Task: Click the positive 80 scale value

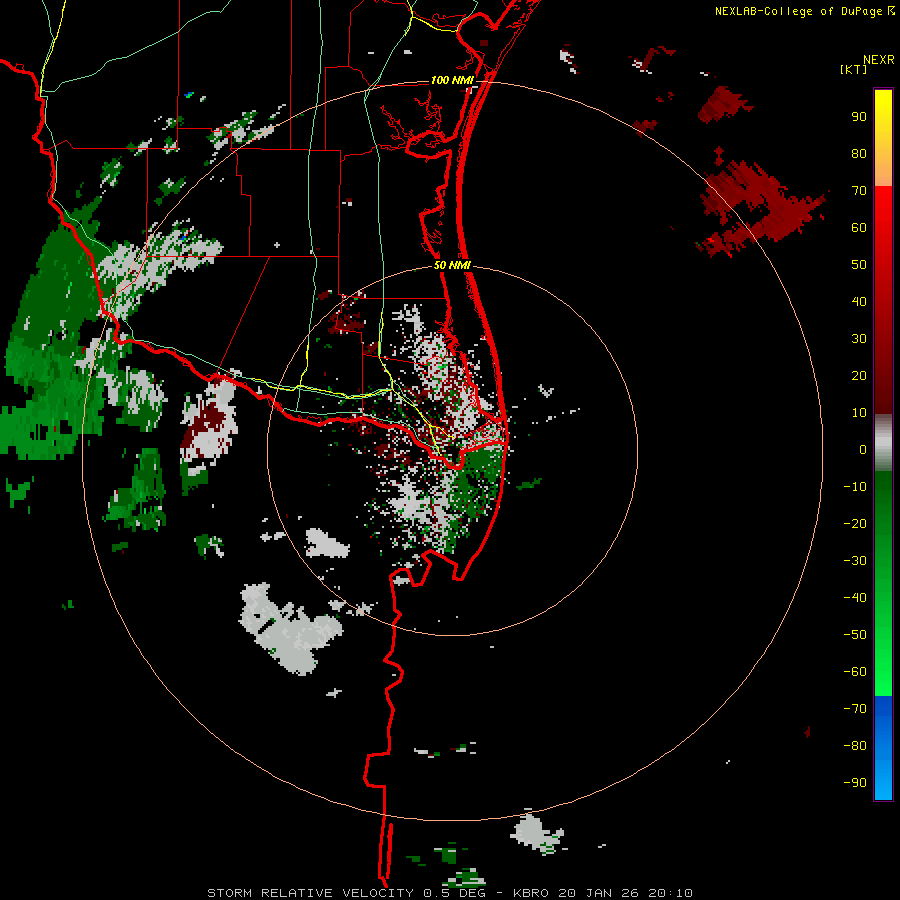Action: pos(859,154)
